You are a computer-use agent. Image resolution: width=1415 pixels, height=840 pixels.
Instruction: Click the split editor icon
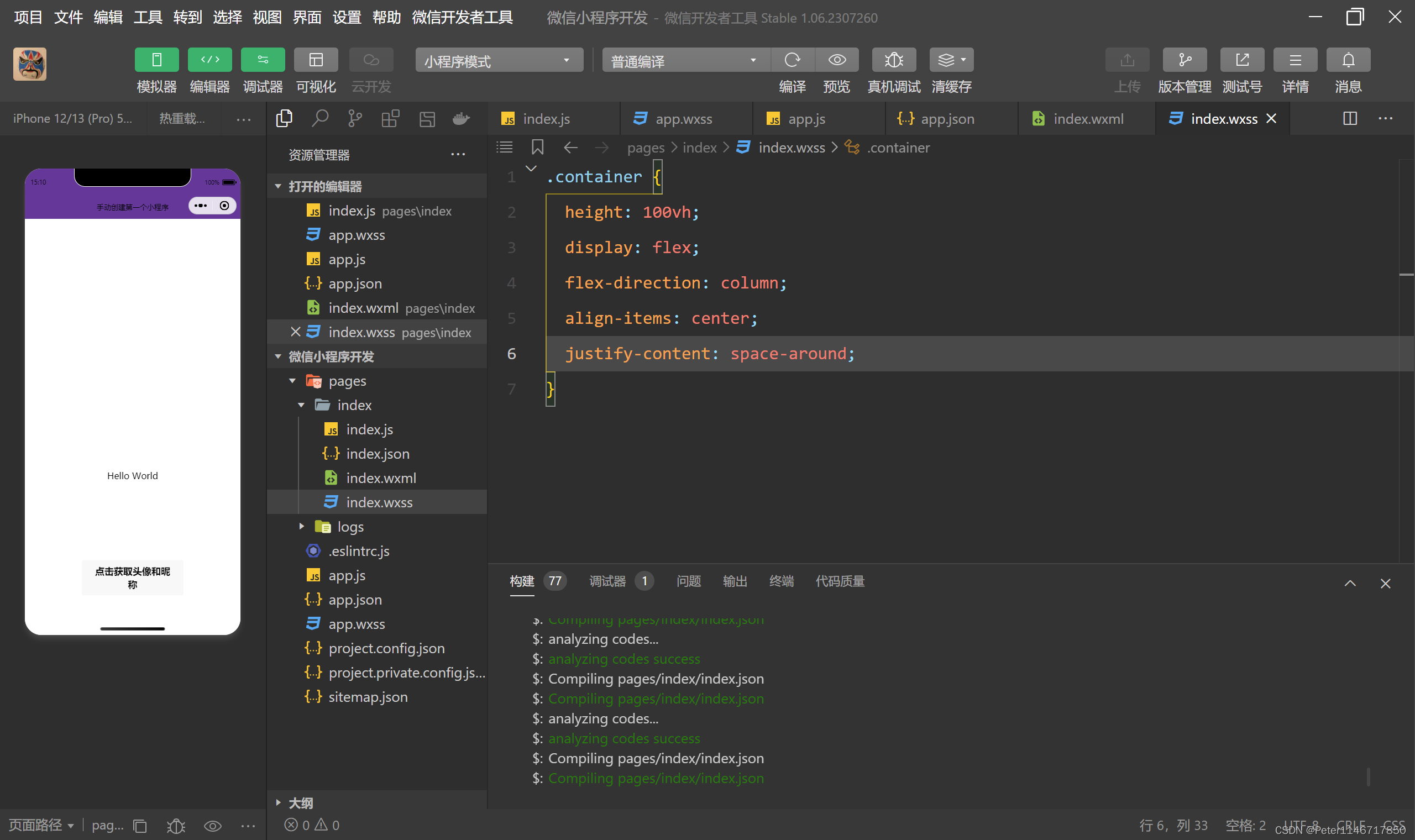click(x=1349, y=118)
